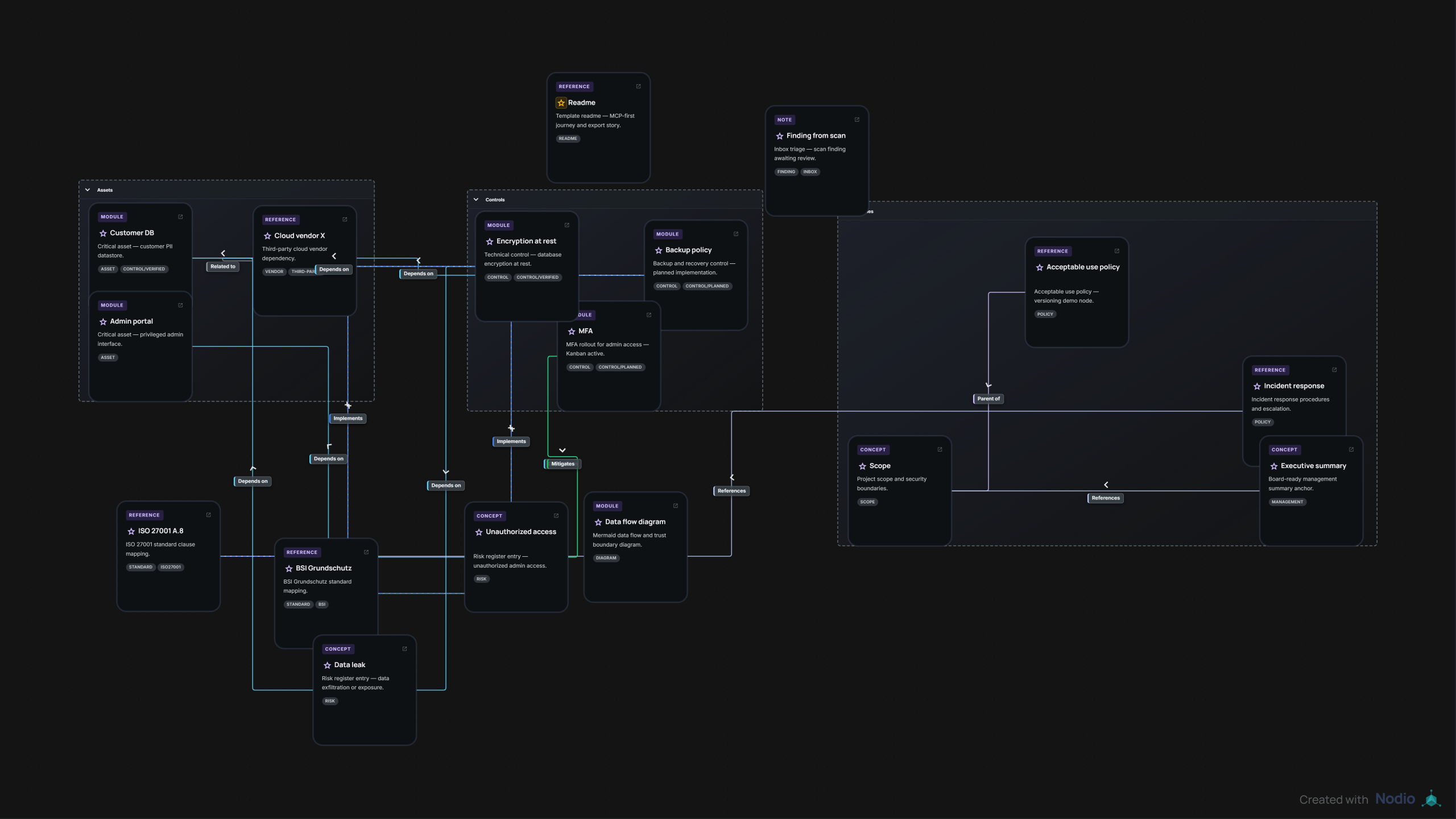Click the Implements label under Cloud vendor X
Screen dimensions: 1456x819
point(348,419)
